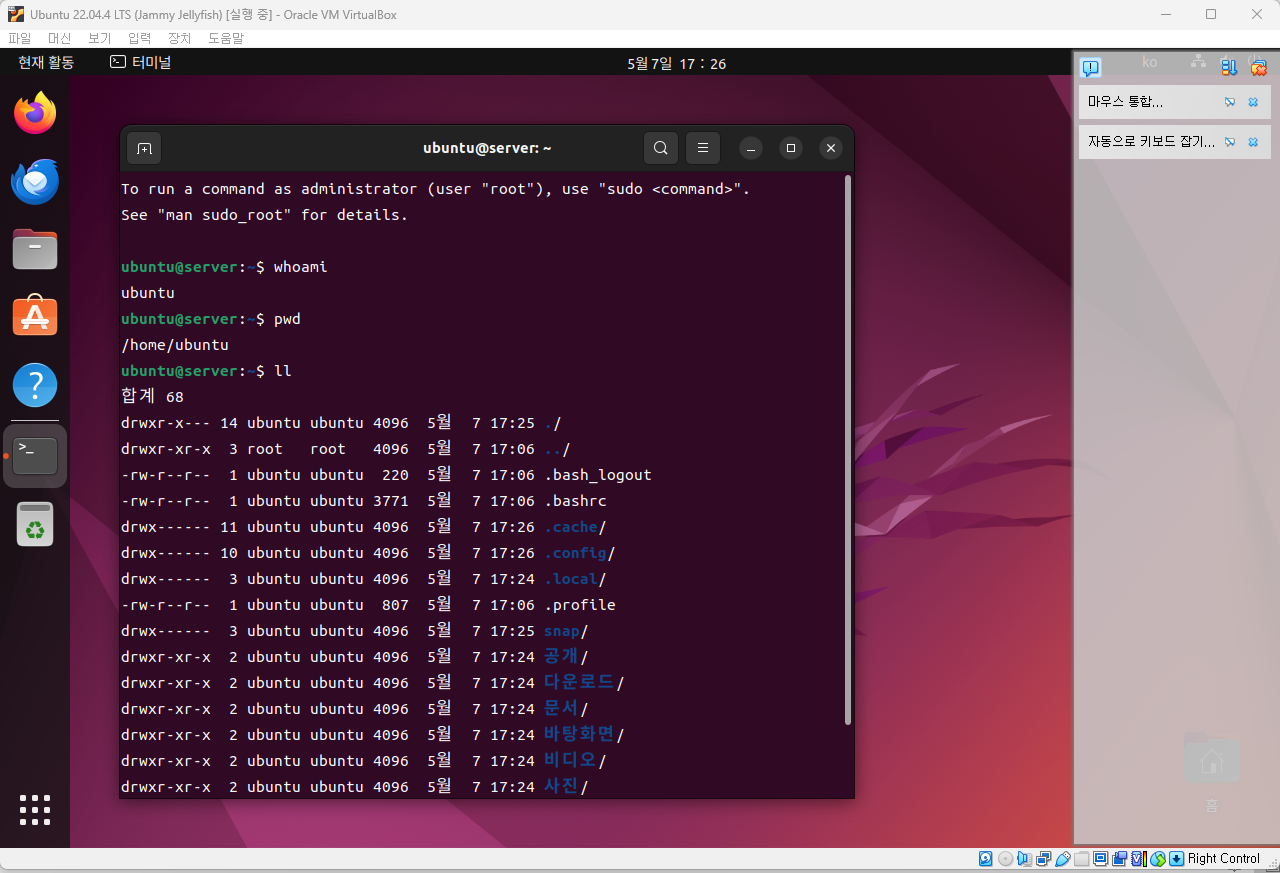
Task: Open the terminal hamburger menu
Action: [702, 148]
